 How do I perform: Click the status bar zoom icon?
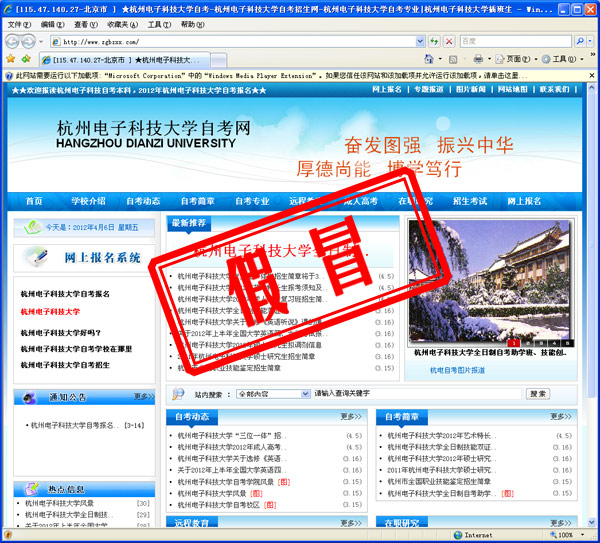pos(553,535)
